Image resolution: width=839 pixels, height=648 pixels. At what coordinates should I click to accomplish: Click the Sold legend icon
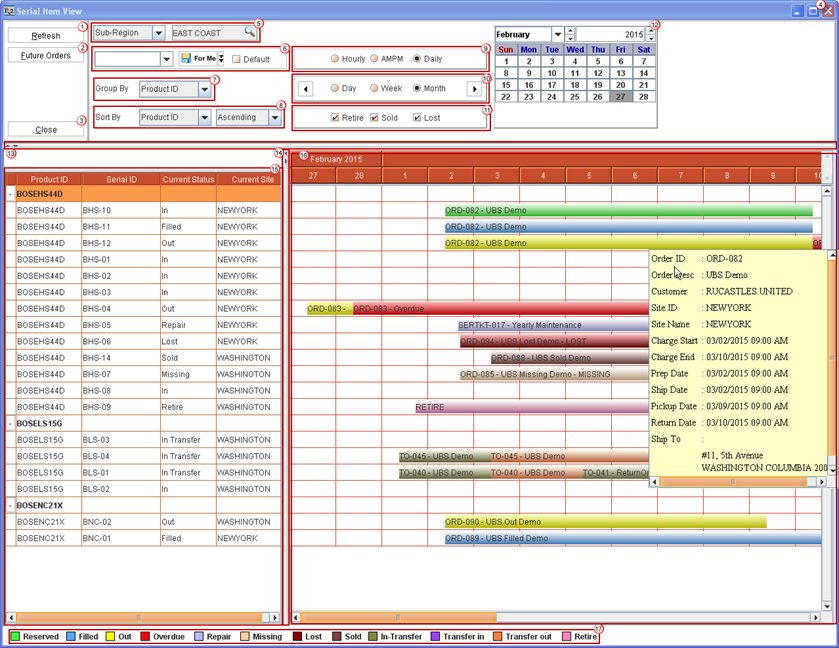click(337, 636)
